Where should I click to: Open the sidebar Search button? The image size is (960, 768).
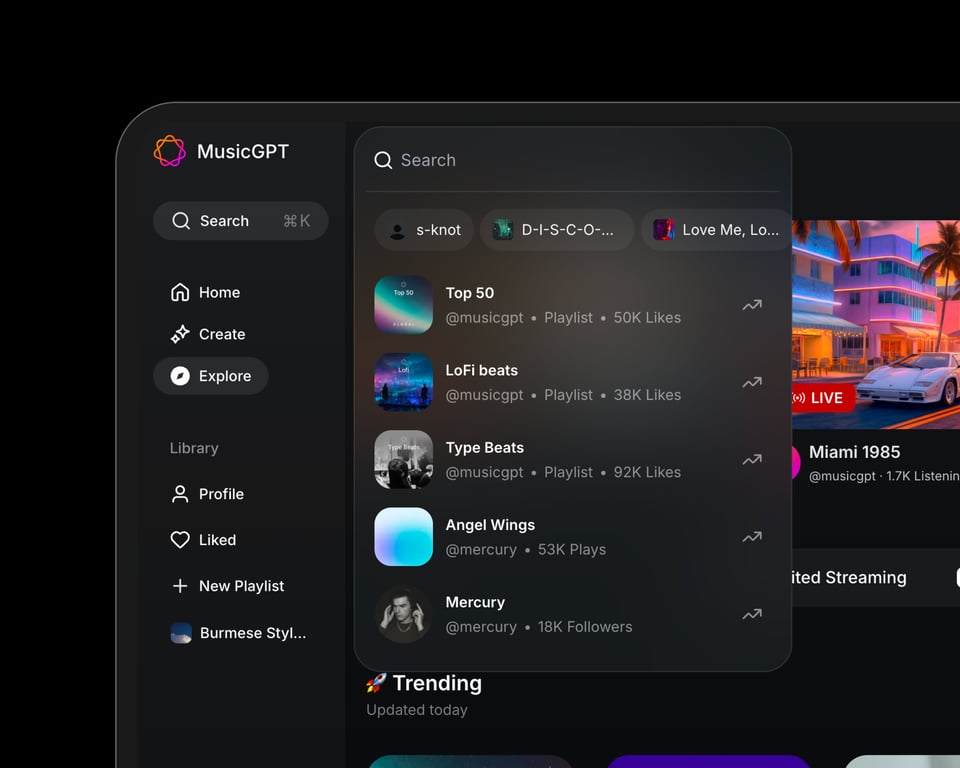click(241, 220)
